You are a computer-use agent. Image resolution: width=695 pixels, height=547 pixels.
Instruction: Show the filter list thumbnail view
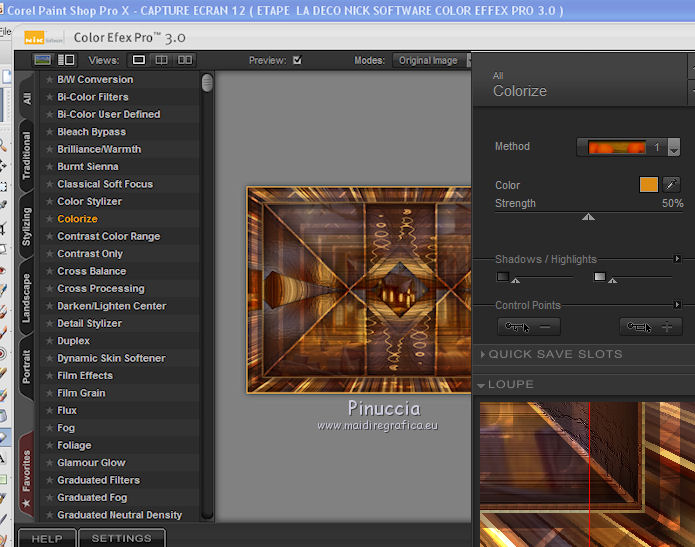[x=43, y=60]
